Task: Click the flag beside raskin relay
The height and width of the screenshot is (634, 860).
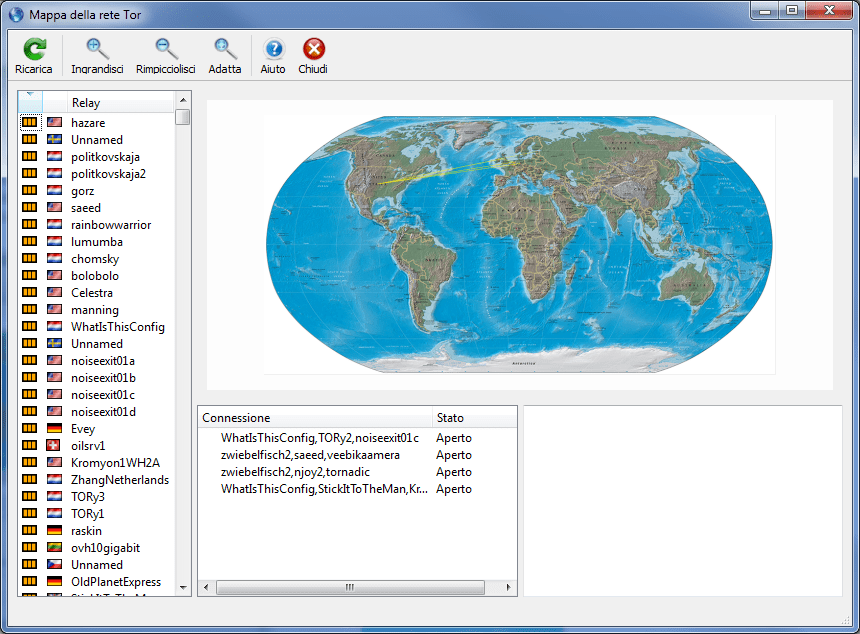Action: click(x=54, y=530)
